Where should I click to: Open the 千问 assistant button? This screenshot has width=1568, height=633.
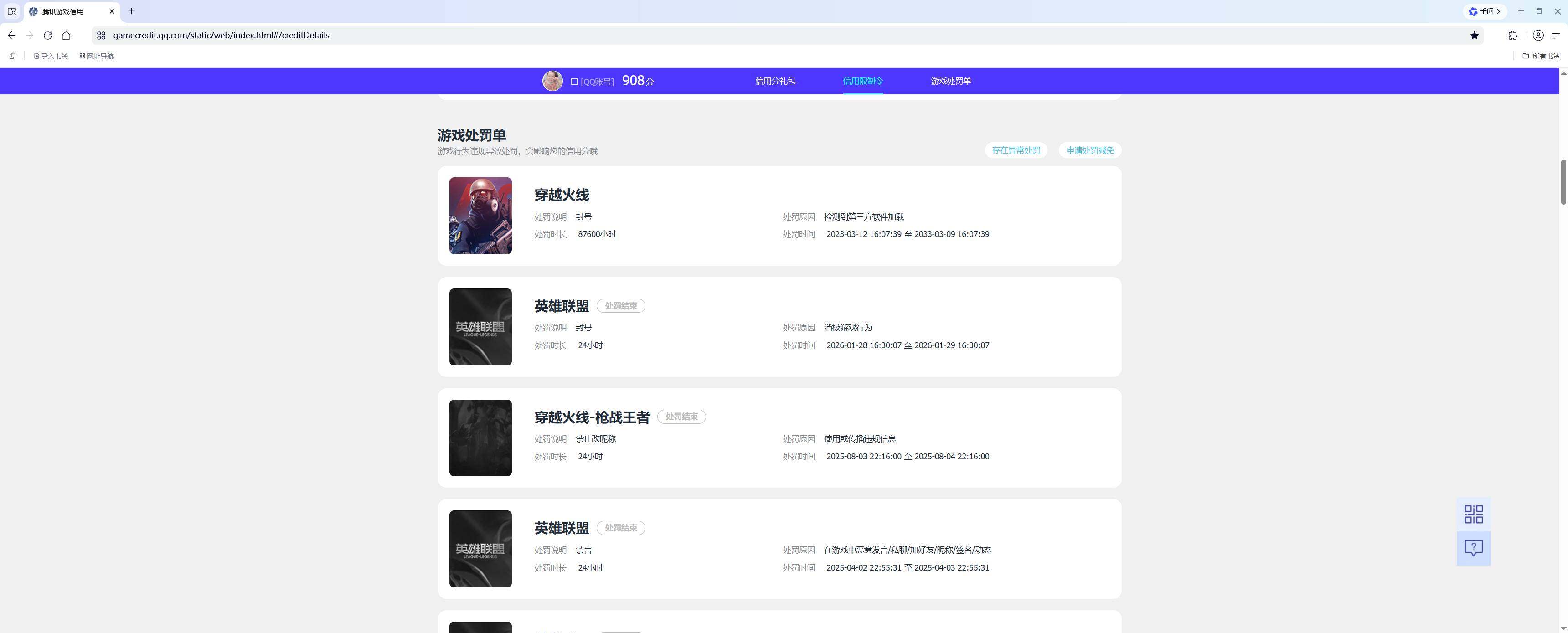click(1485, 11)
